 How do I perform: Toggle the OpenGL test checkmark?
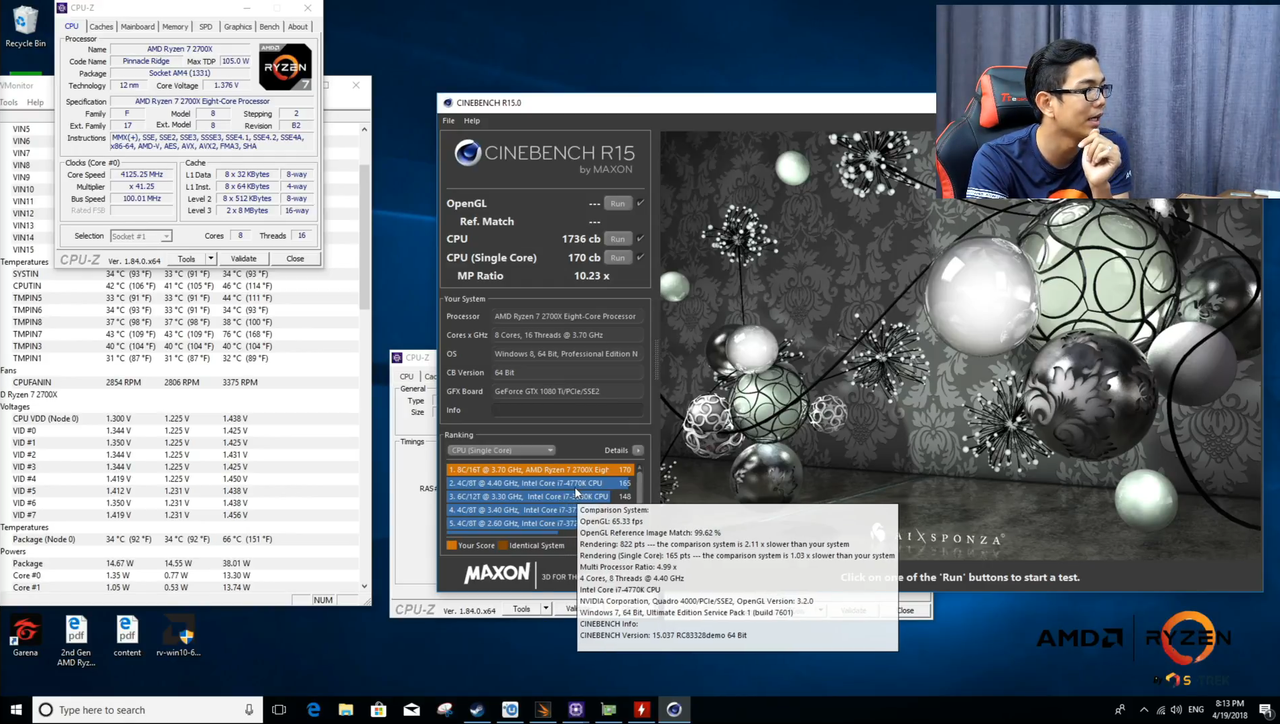[x=640, y=203]
